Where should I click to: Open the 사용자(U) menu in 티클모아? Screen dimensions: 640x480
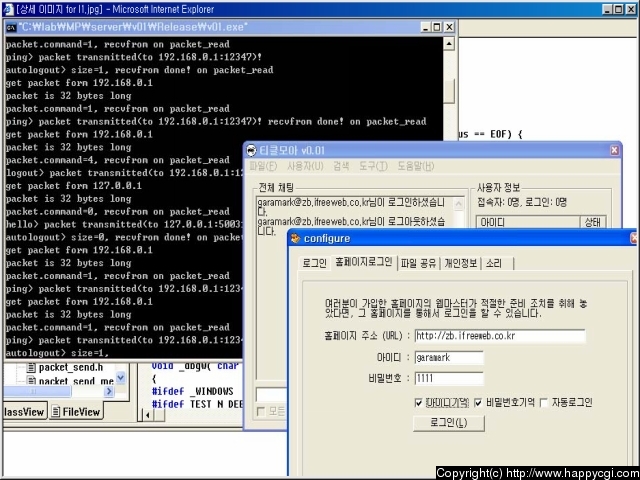tap(305, 166)
